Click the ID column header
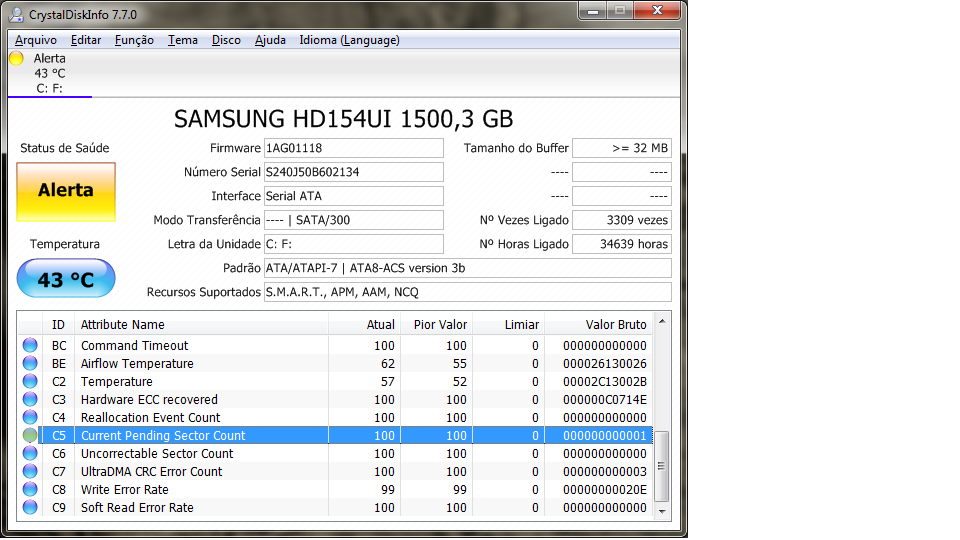The image size is (960, 540). pyautogui.click(x=58, y=324)
